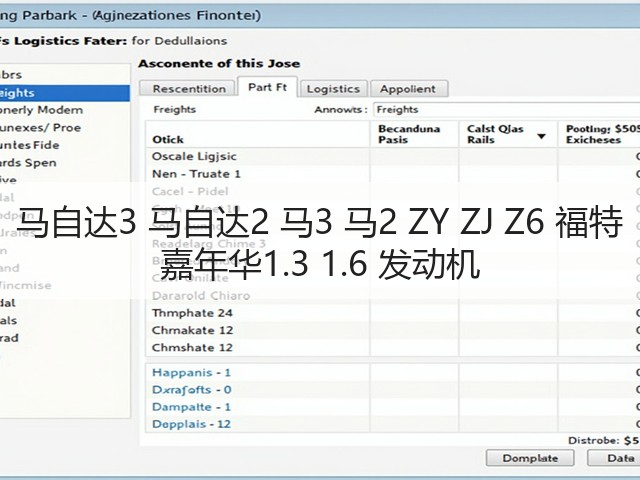Open the Happanis - 1 link
Image resolution: width=640 pixels, height=480 pixels.
[191, 372]
